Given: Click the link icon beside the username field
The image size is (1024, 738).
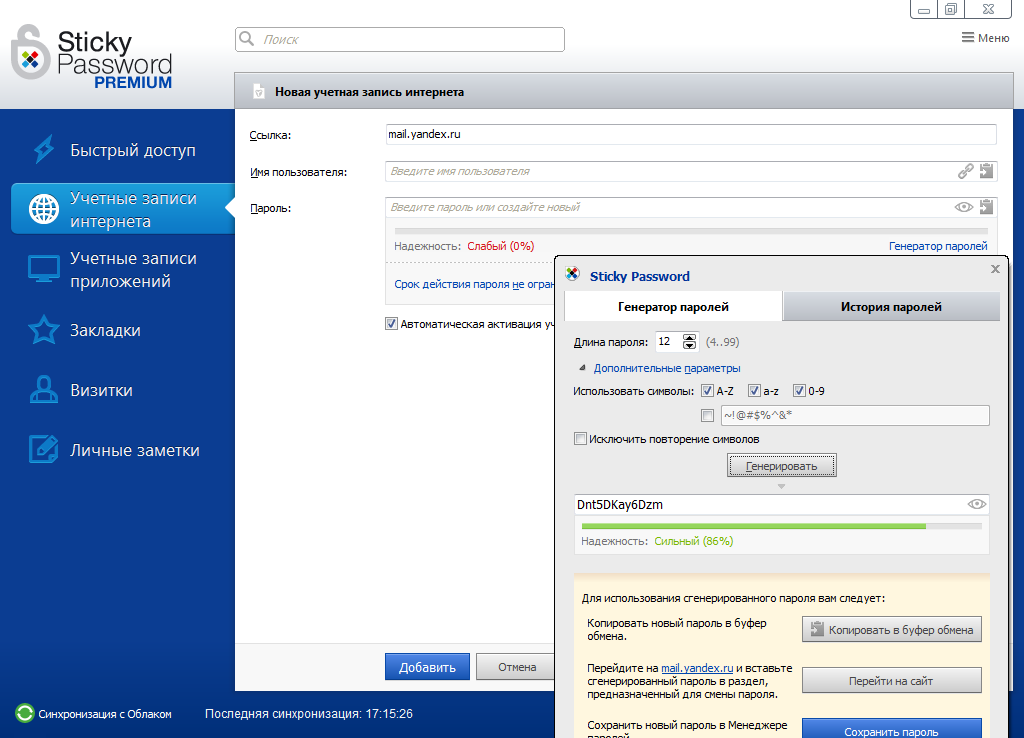Looking at the screenshot, I should coord(963,171).
